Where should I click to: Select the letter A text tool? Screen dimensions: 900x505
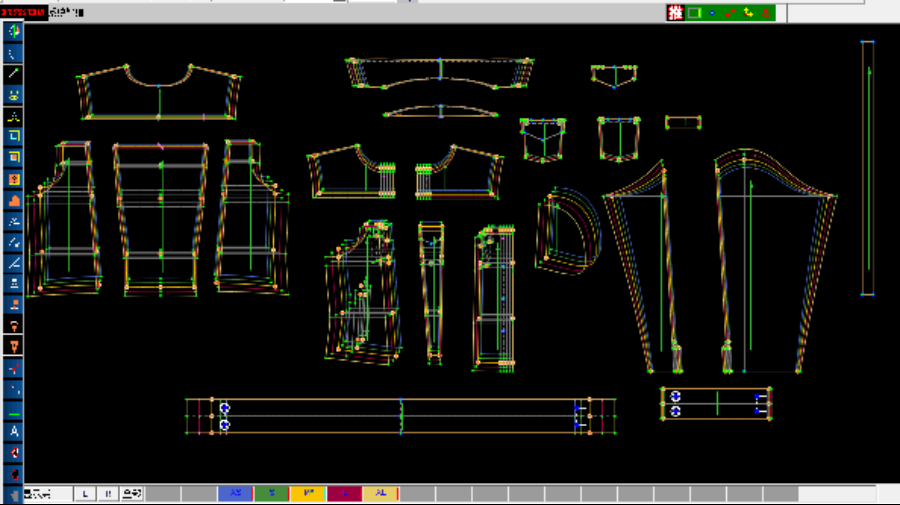tap(14, 431)
